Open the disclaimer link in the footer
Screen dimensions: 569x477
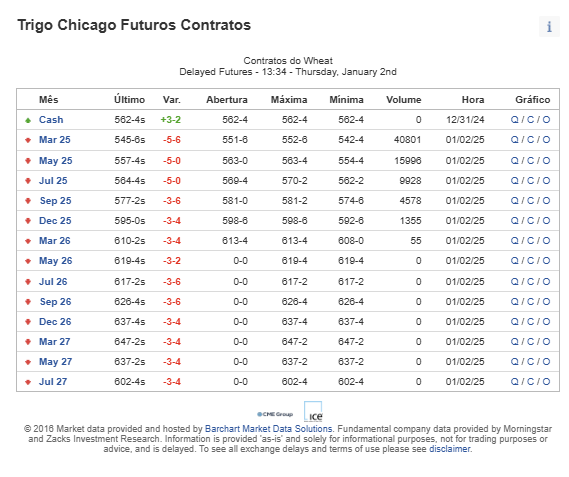(450, 449)
